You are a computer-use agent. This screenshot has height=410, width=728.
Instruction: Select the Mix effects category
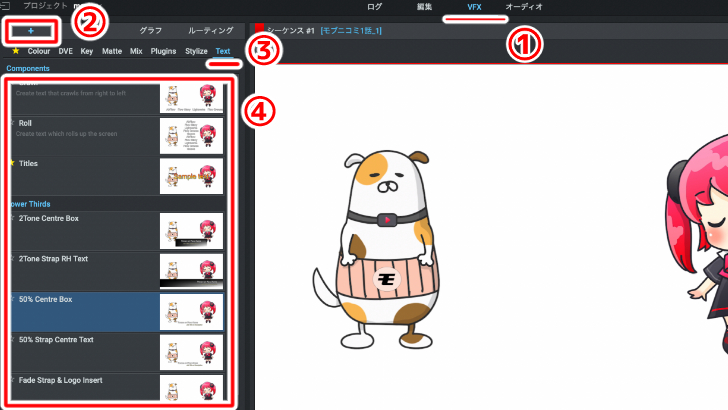tap(136, 51)
